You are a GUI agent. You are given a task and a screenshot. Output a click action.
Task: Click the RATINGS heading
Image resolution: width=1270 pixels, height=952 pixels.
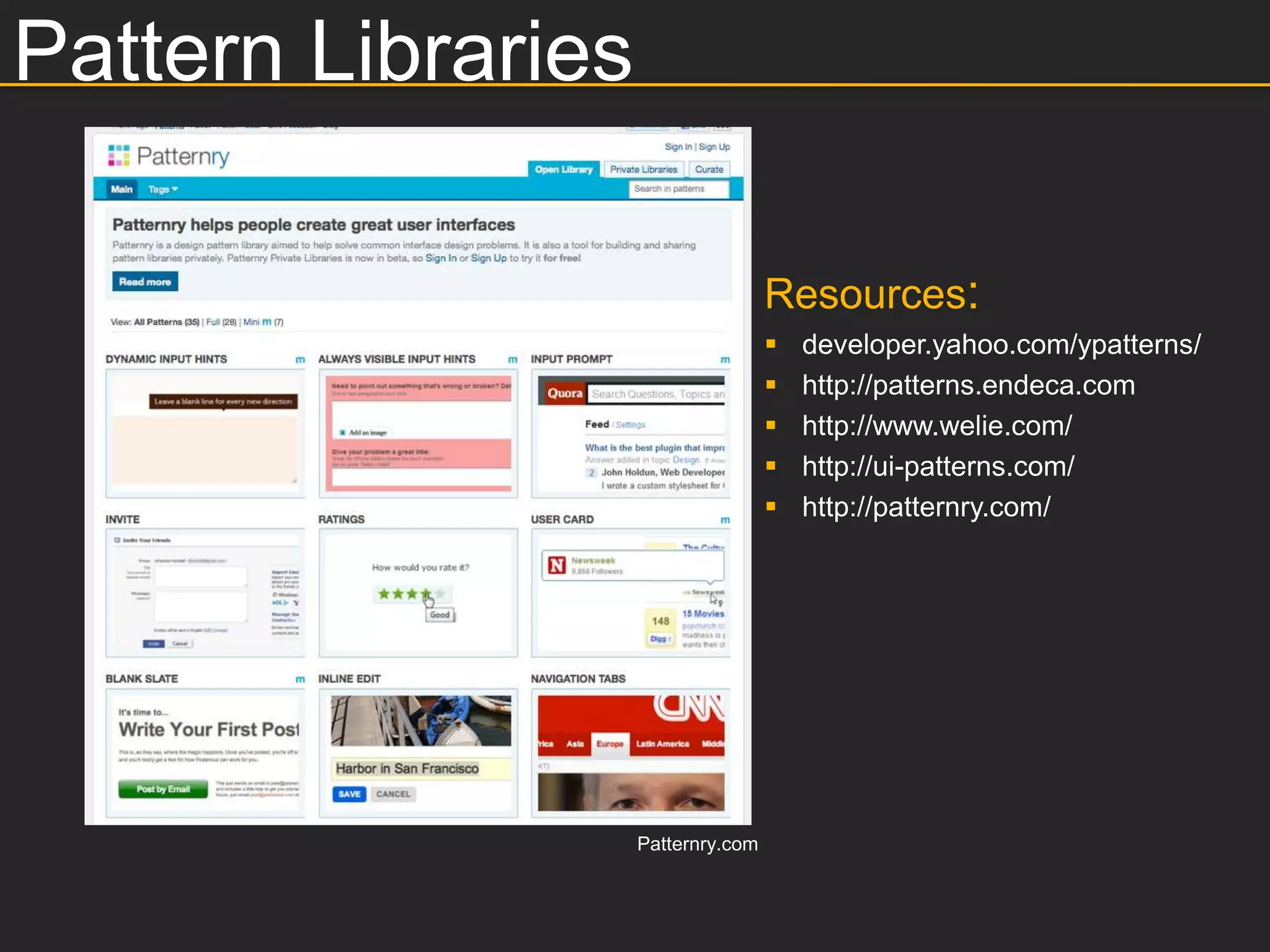click(x=342, y=519)
